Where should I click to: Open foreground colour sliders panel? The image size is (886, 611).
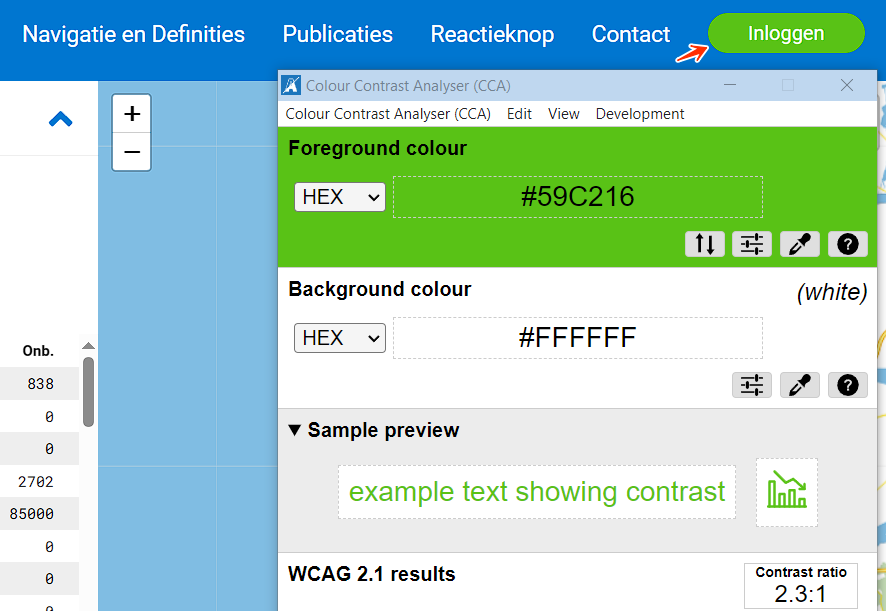point(752,244)
